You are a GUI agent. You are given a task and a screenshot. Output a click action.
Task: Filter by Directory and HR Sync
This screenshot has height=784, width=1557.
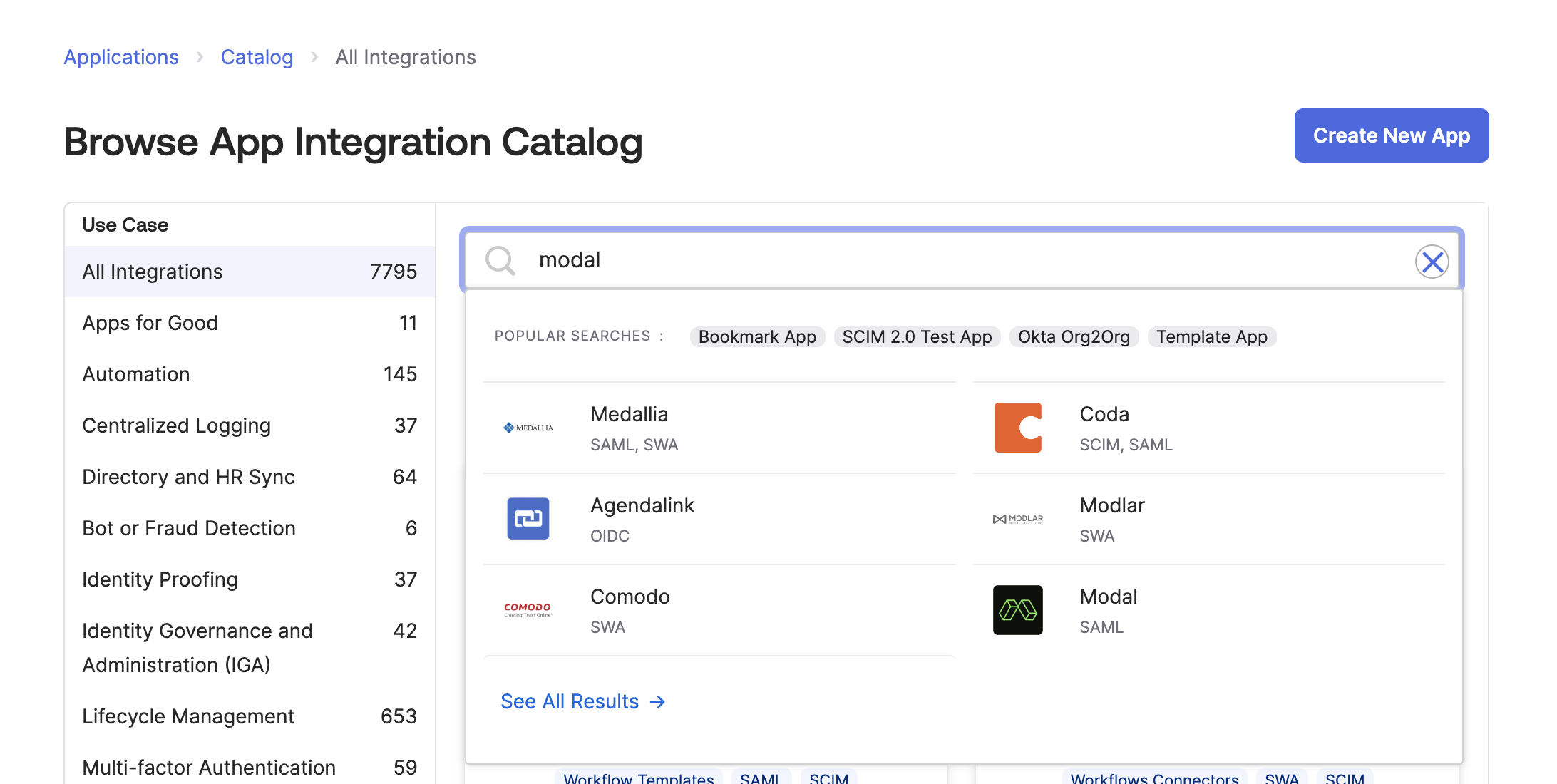pyautogui.click(x=188, y=477)
